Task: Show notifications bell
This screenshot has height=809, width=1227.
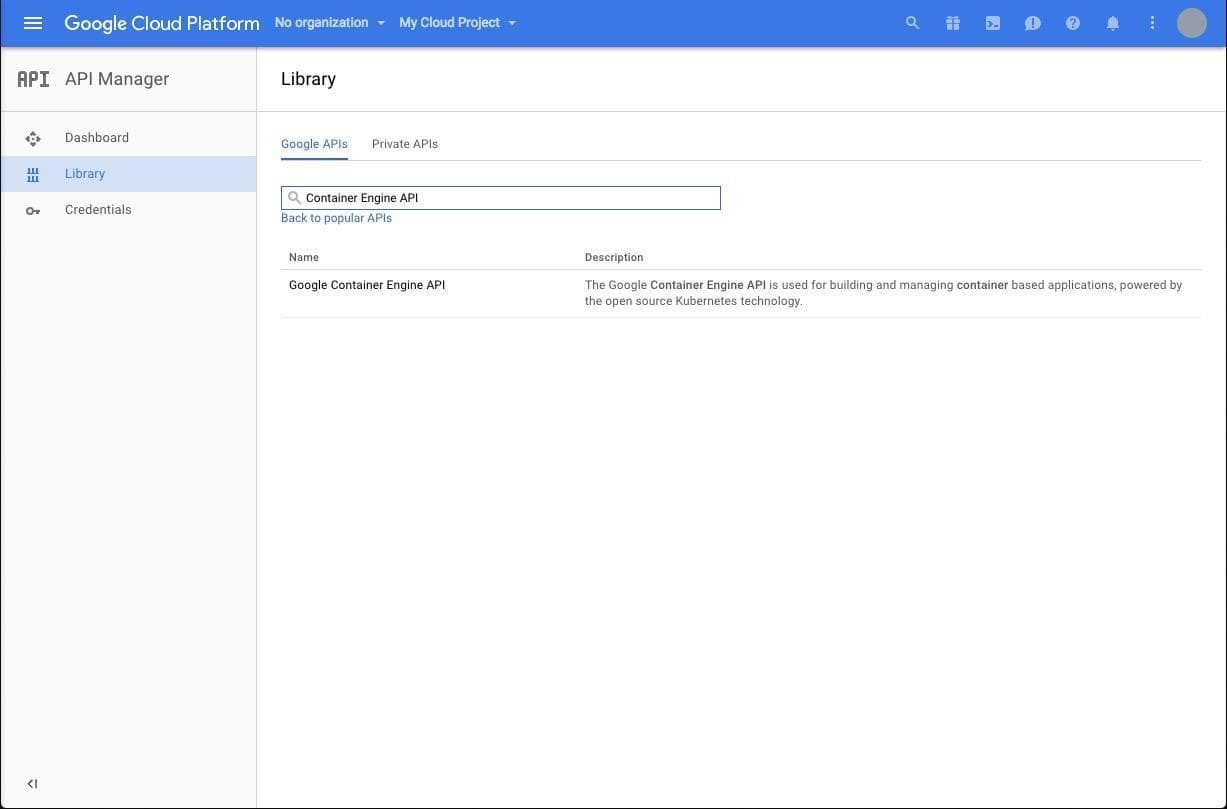Action: click(x=1113, y=23)
